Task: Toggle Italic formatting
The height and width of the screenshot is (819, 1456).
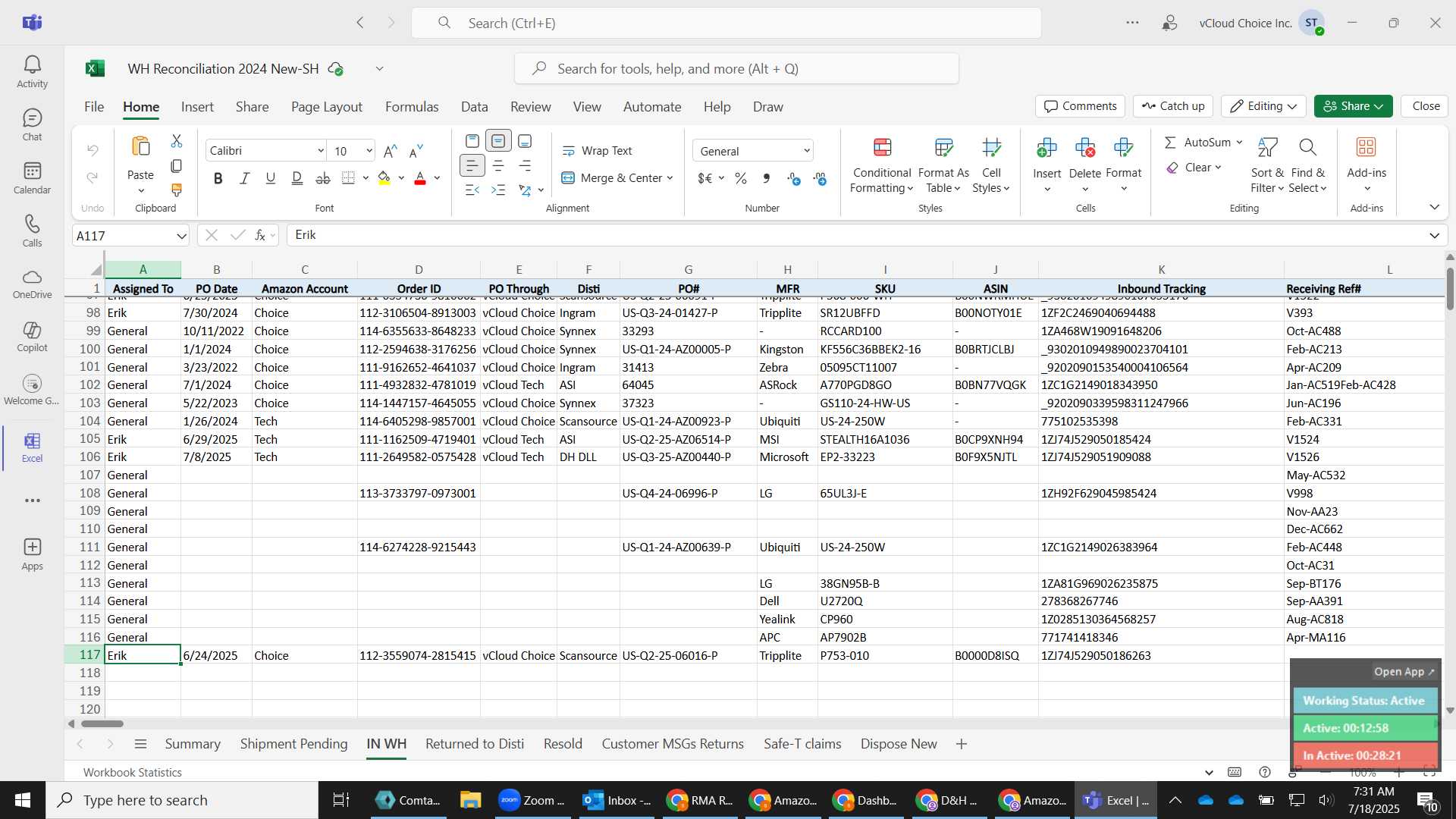Action: pos(244,178)
